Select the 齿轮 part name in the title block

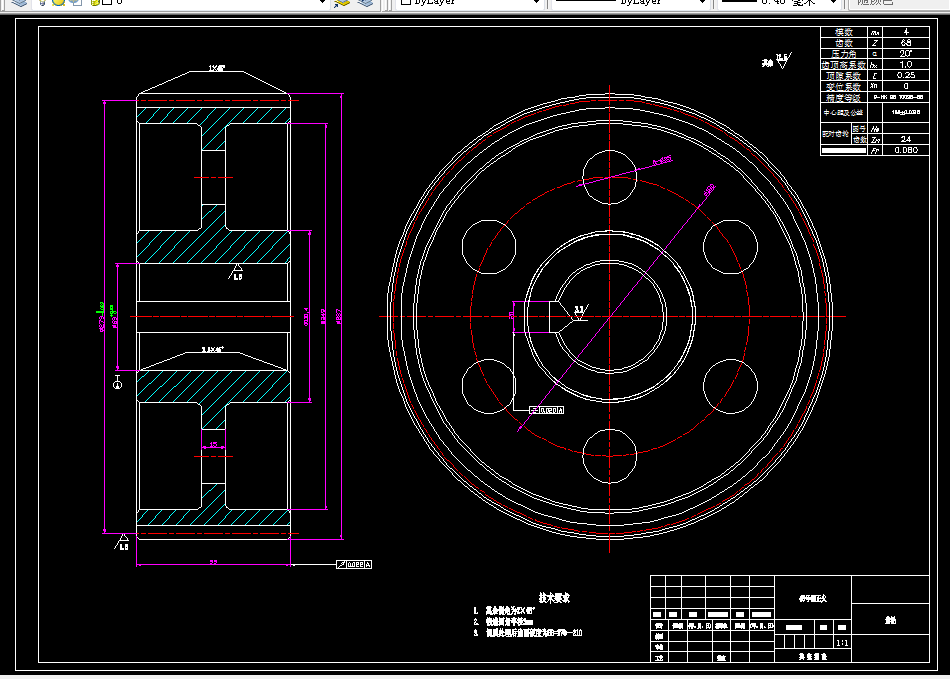[x=890, y=620]
